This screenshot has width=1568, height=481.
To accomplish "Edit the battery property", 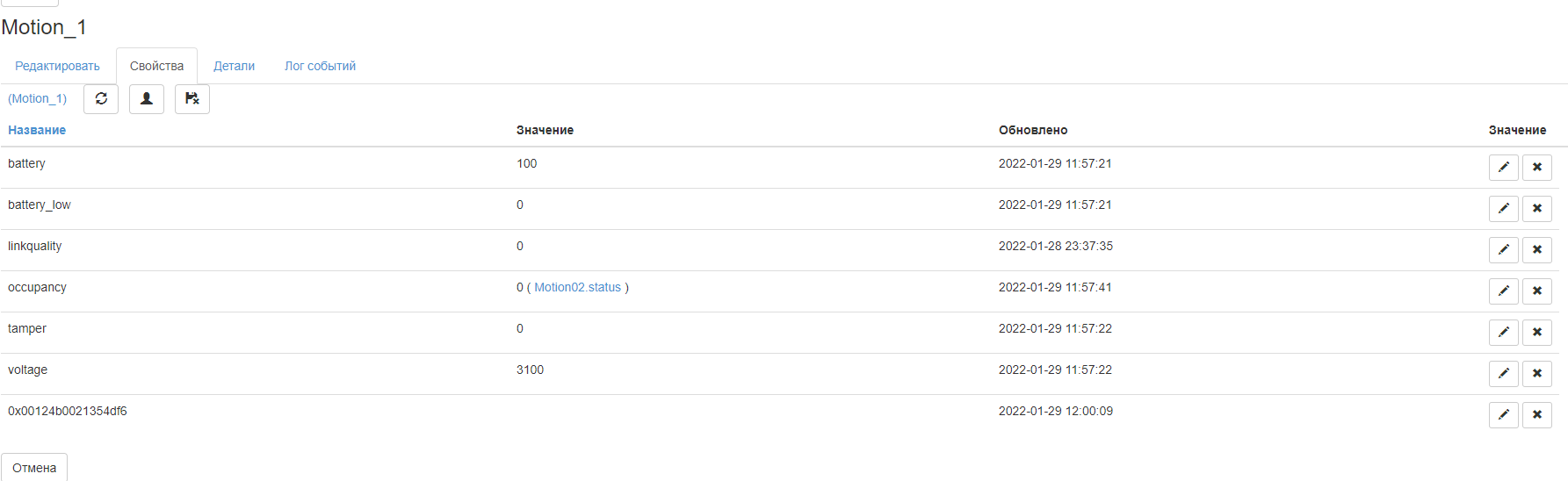I will (x=1503, y=167).
